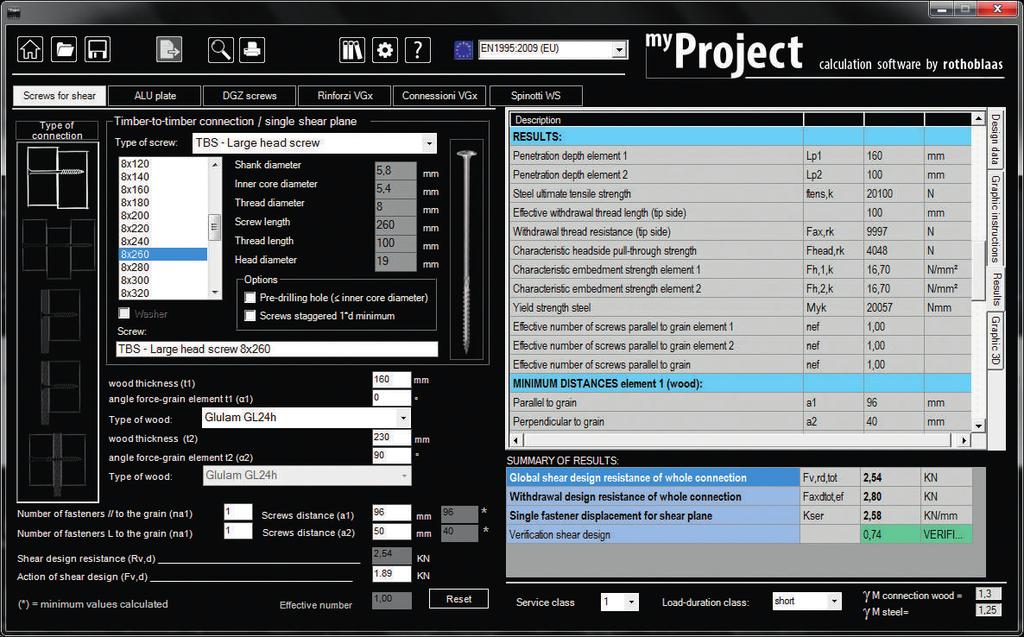Open Results side tab
The image size is (1024, 637).
[995, 289]
